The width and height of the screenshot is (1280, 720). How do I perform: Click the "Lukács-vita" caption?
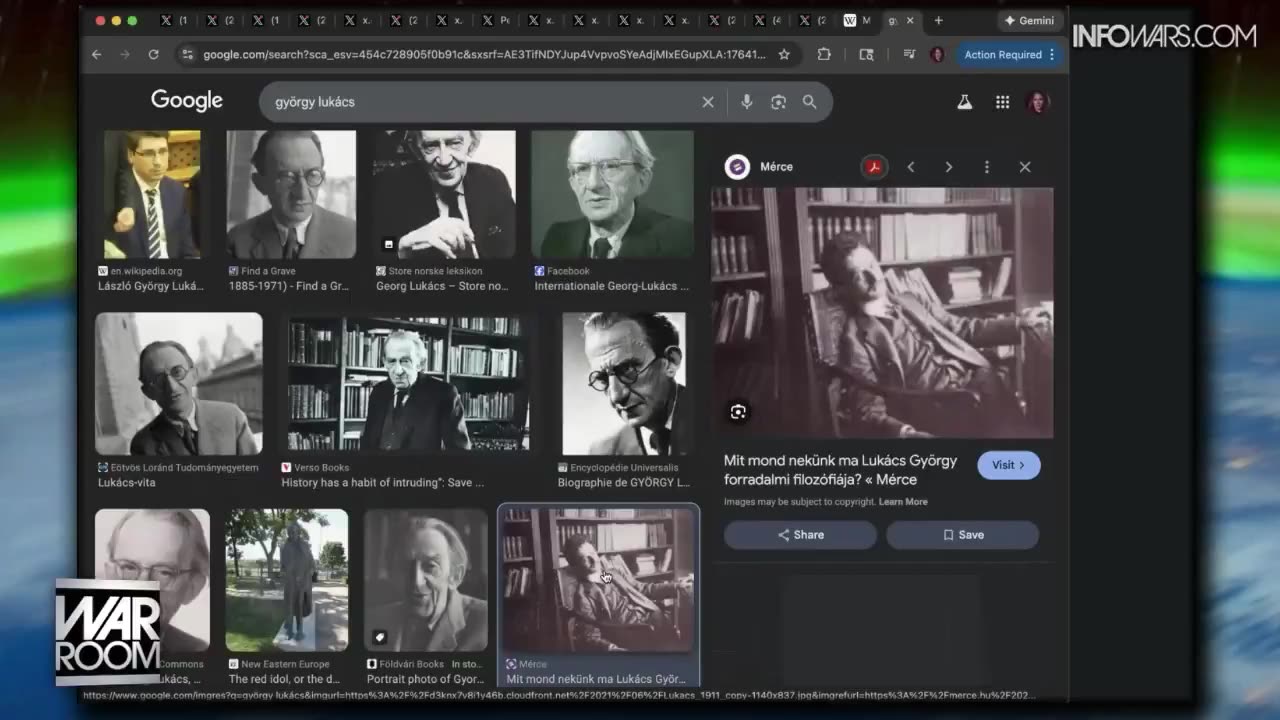[127, 482]
